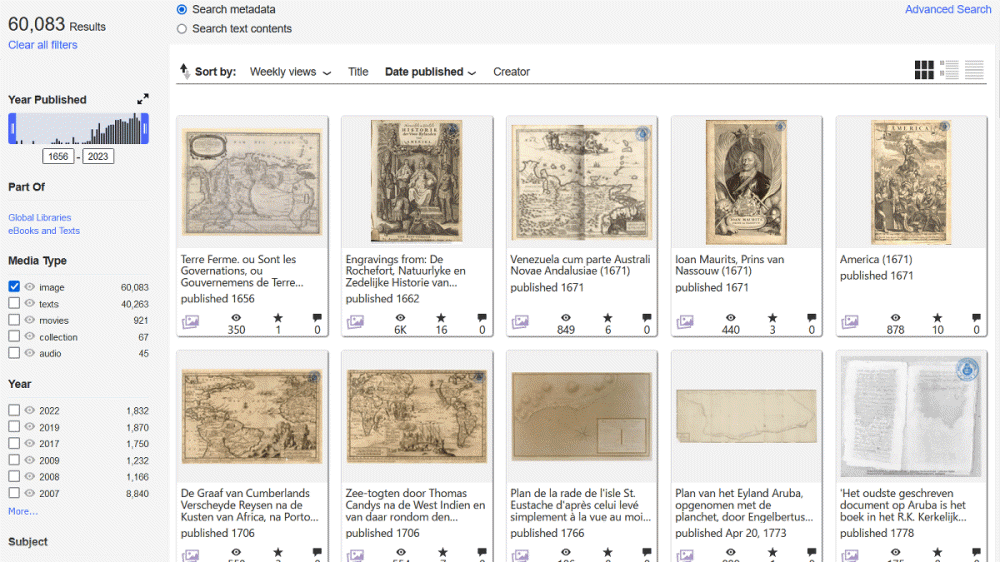The image size is (1000, 562).
Task: Hide the texts media type via eye icon
Action: pos(30,304)
